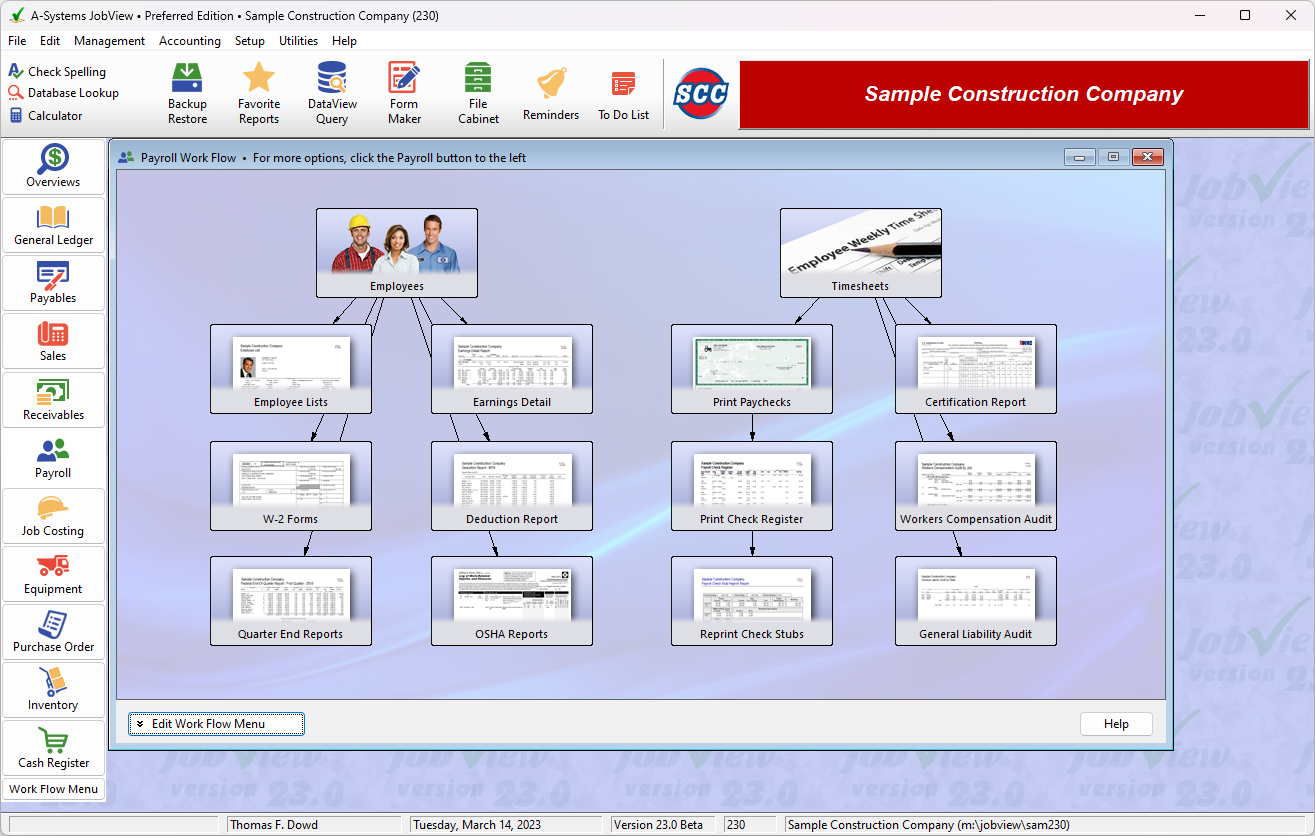The width and height of the screenshot is (1315, 836).
Task: Go to the General Ledger
Action: 52,225
